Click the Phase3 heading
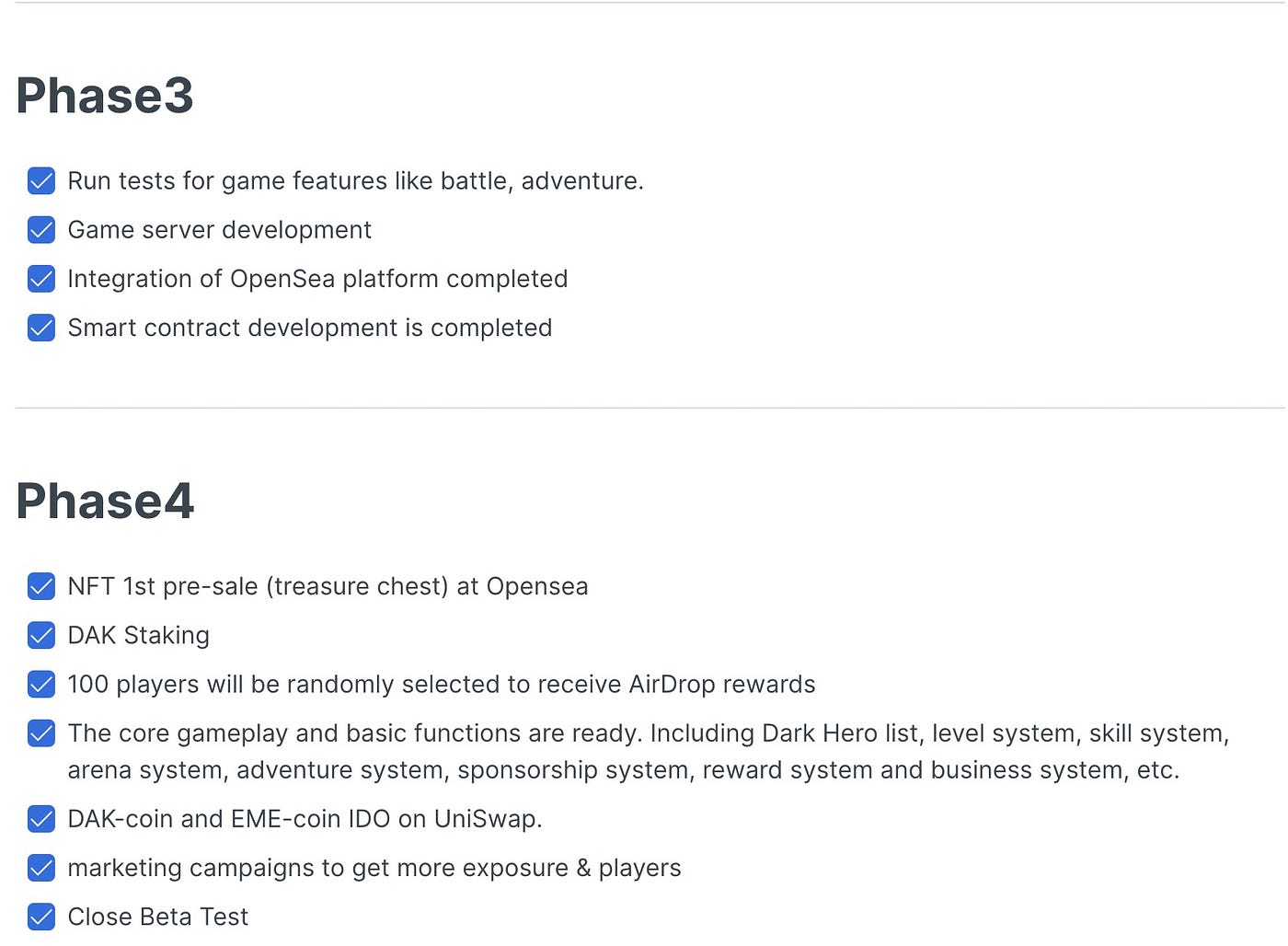The height and width of the screenshot is (946, 1288). [105, 96]
